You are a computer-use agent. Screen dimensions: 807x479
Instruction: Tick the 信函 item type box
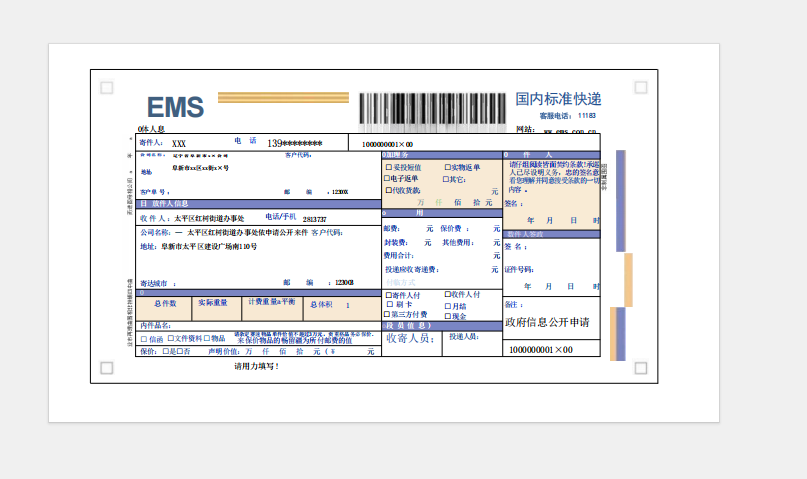[144, 339]
